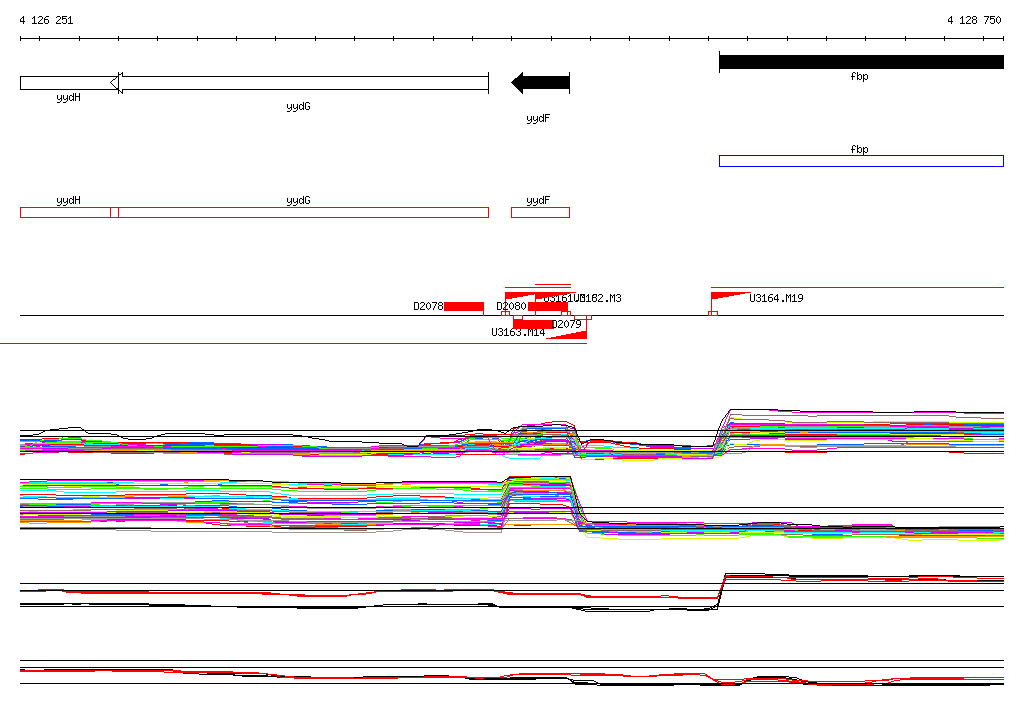Click the "U3163.M14" text label
The height and width of the screenshot is (714, 1024).
coord(519,333)
